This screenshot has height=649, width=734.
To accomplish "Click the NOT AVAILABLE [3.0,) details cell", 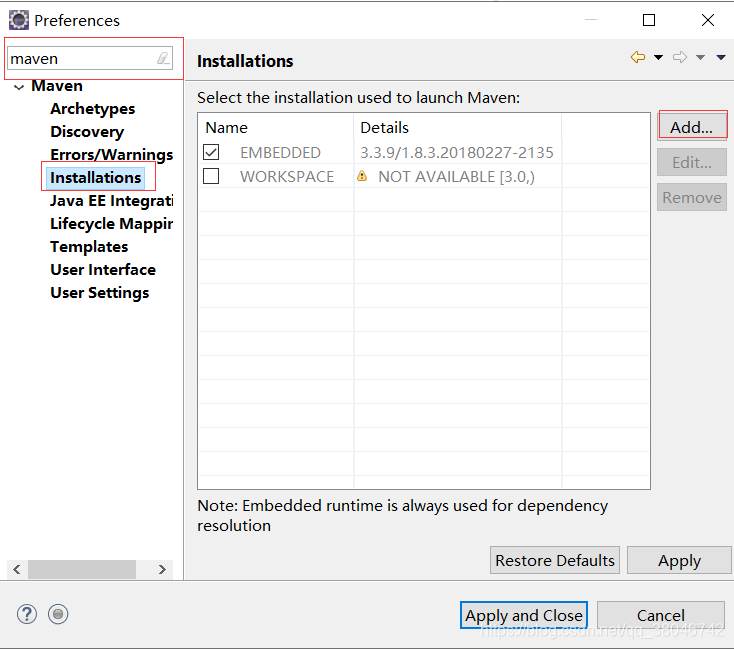I will coord(456,177).
